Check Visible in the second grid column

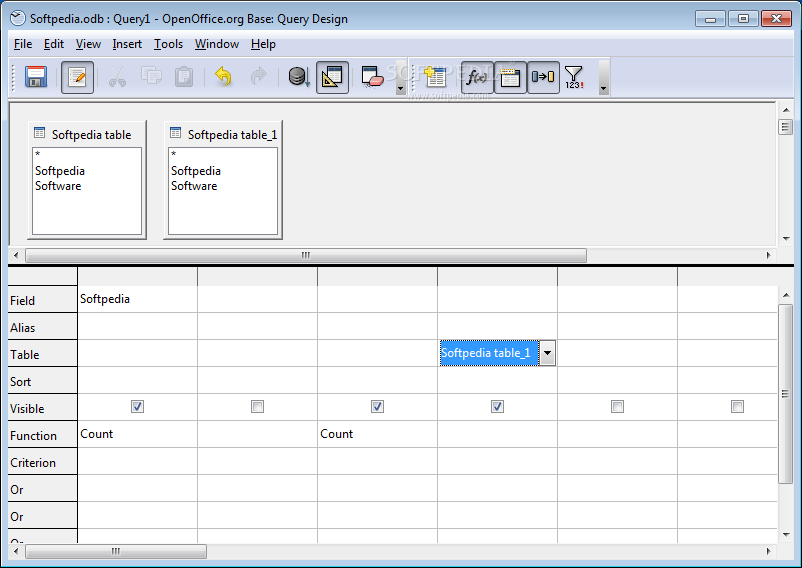pos(257,406)
